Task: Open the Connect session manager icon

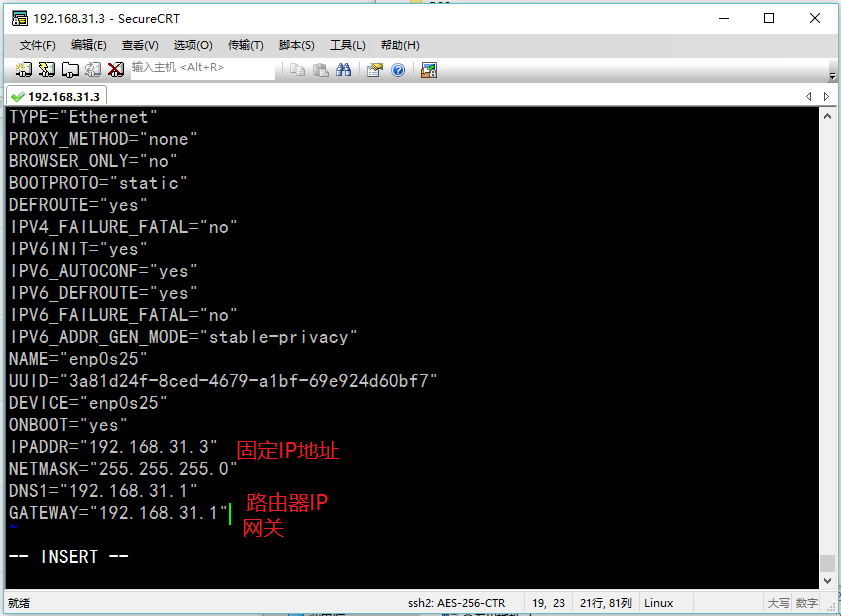Action: tap(24, 70)
